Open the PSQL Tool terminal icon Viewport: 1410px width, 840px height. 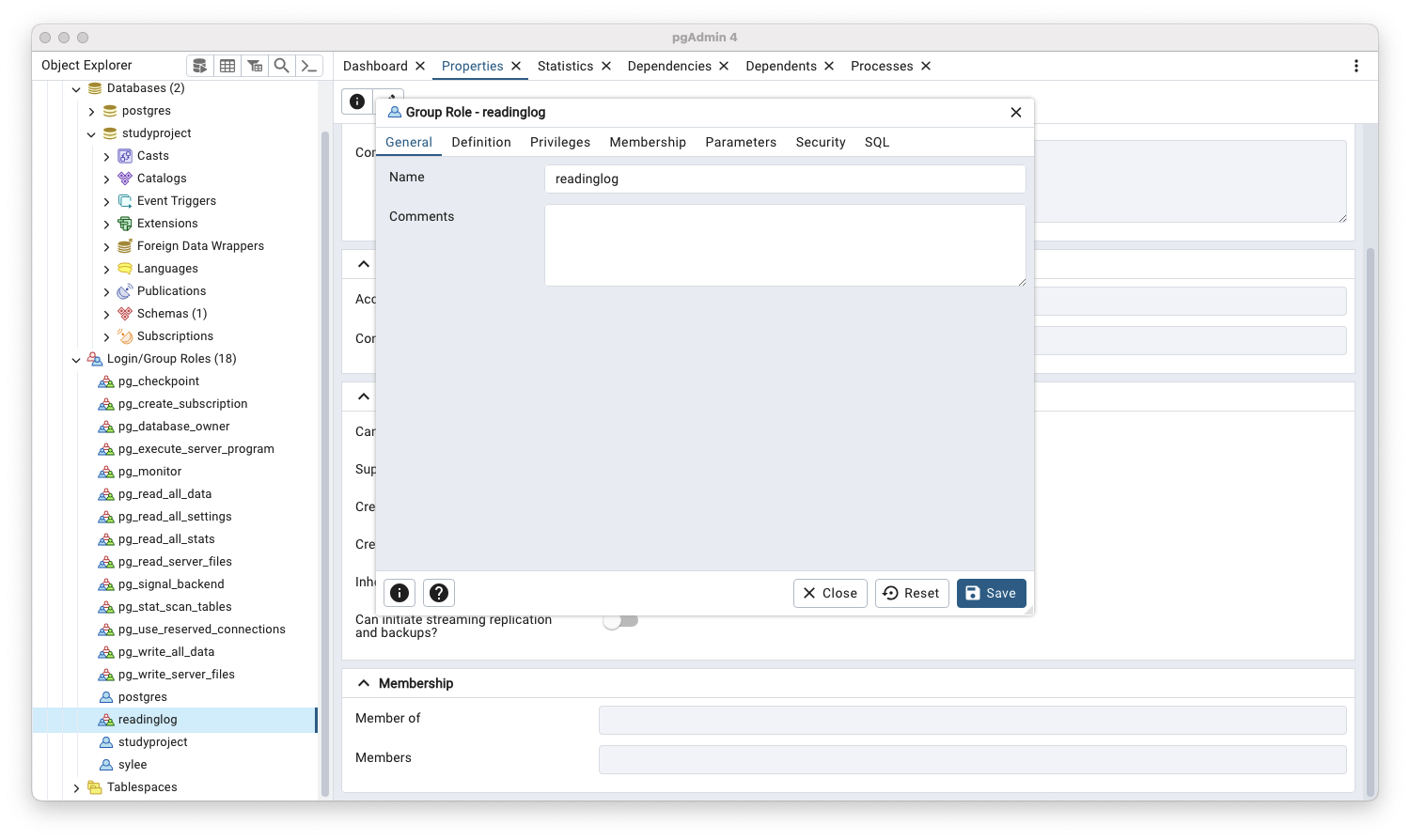309,66
